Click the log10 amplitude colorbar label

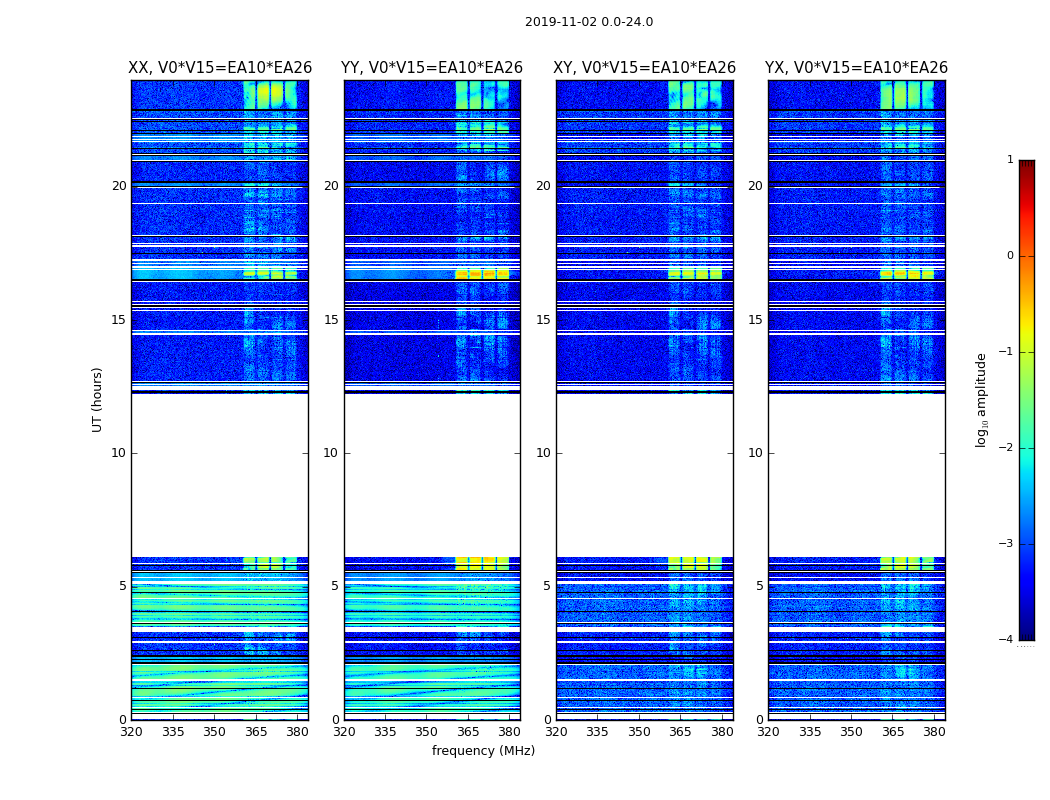(982, 400)
